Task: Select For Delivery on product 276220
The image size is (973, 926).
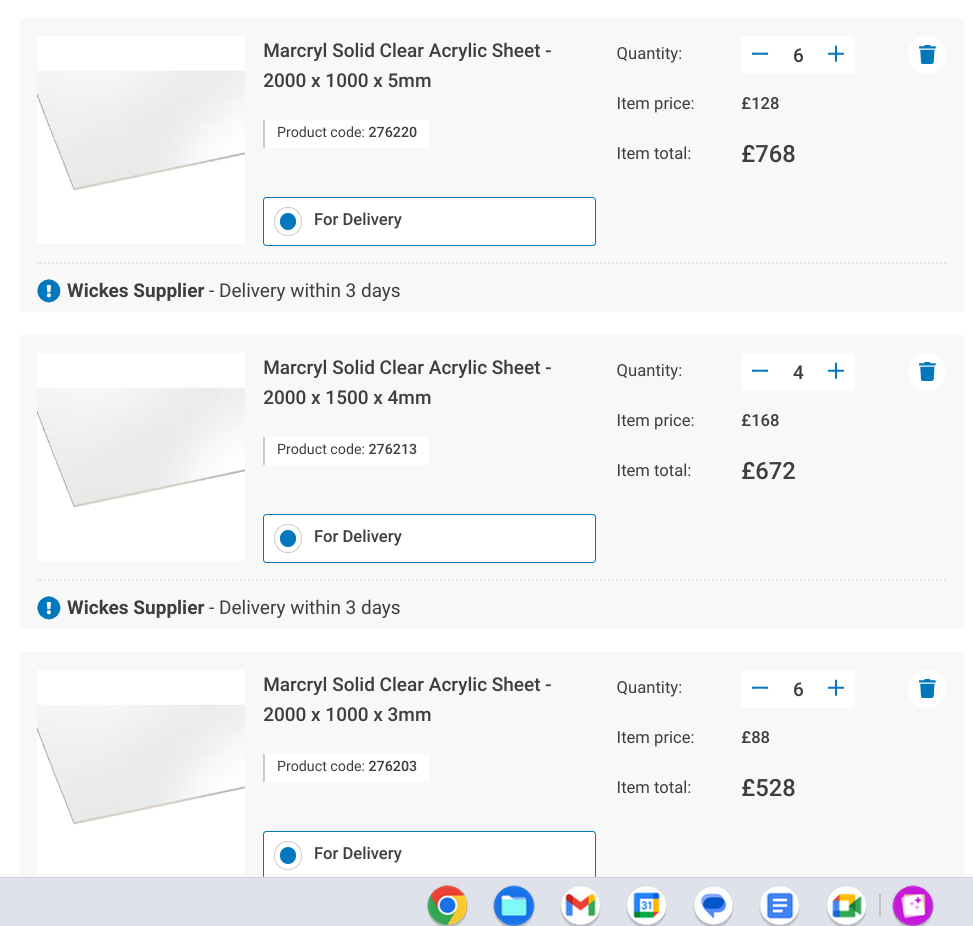Action: 289,221
